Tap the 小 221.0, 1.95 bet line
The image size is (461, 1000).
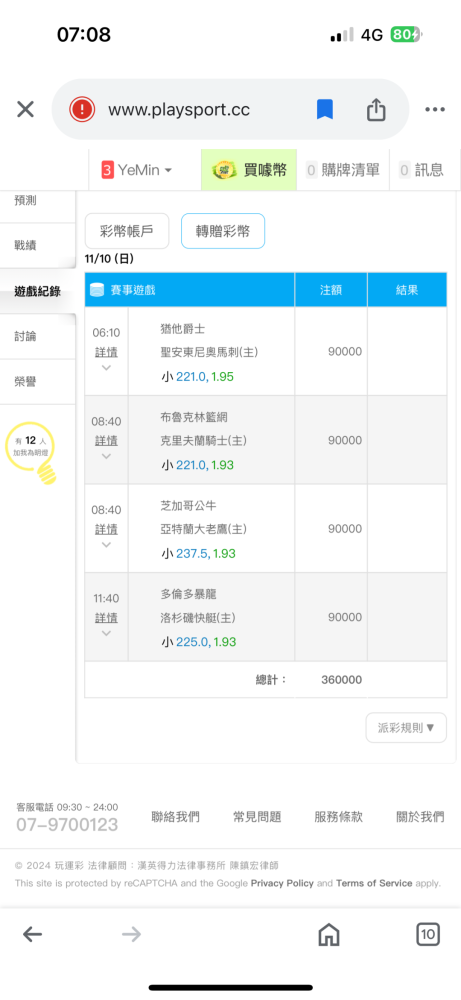coord(198,377)
